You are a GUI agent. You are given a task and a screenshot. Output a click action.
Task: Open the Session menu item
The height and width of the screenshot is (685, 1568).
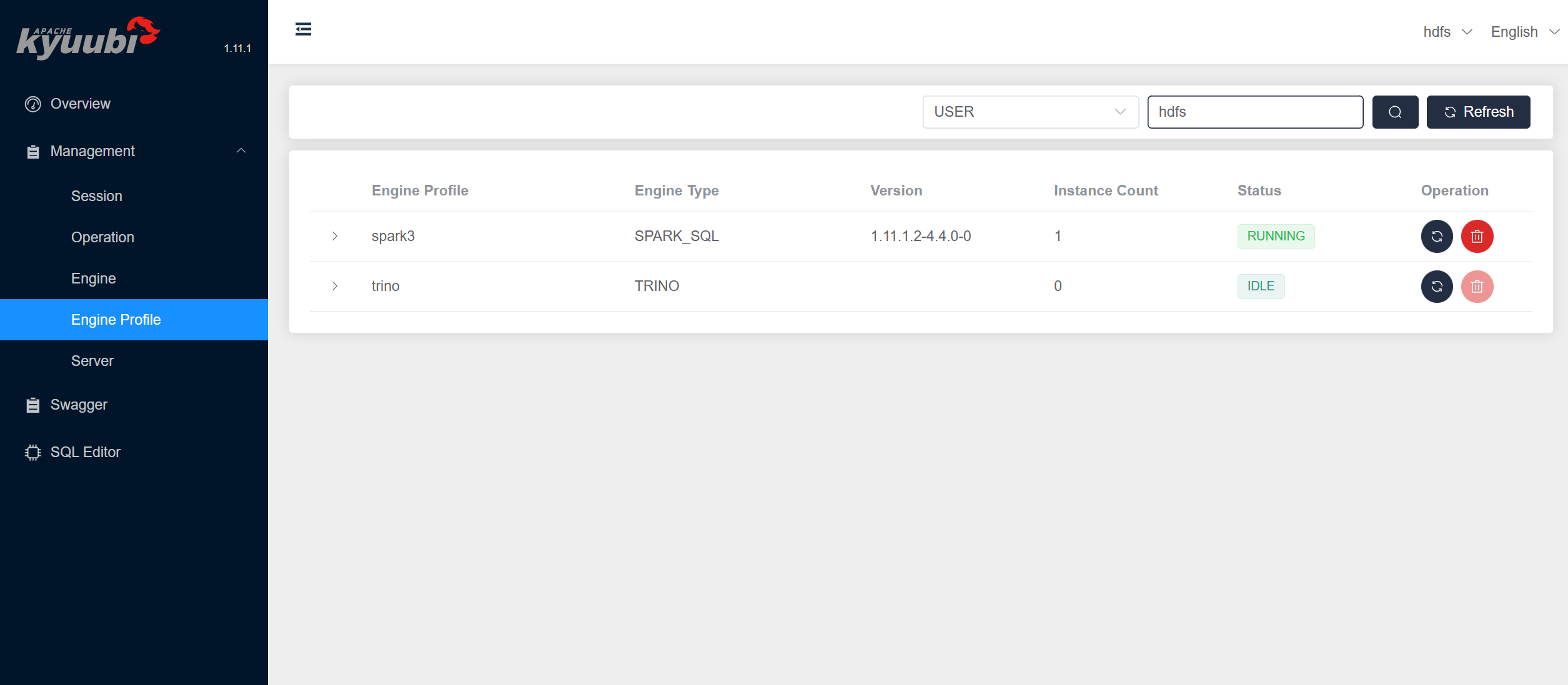click(x=134, y=196)
